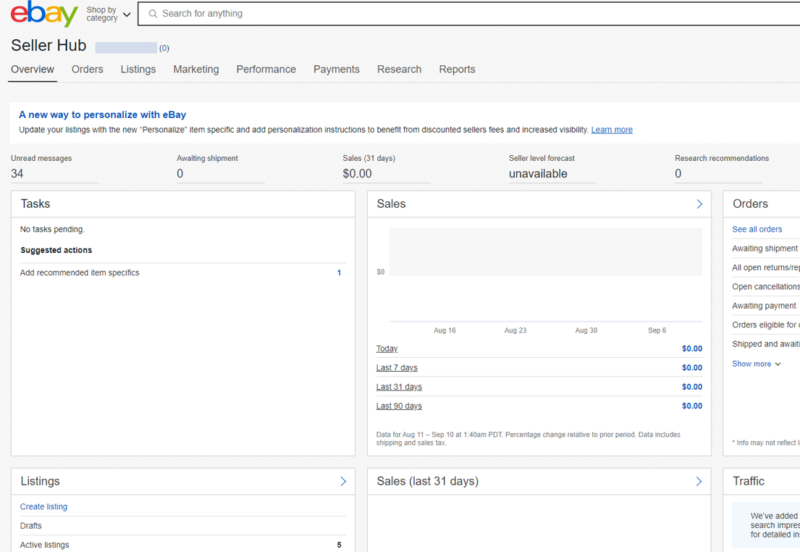Open Sales panel arrow icon
Image resolution: width=800 pixels, height=552 pixels.
(x=699, y=204)
